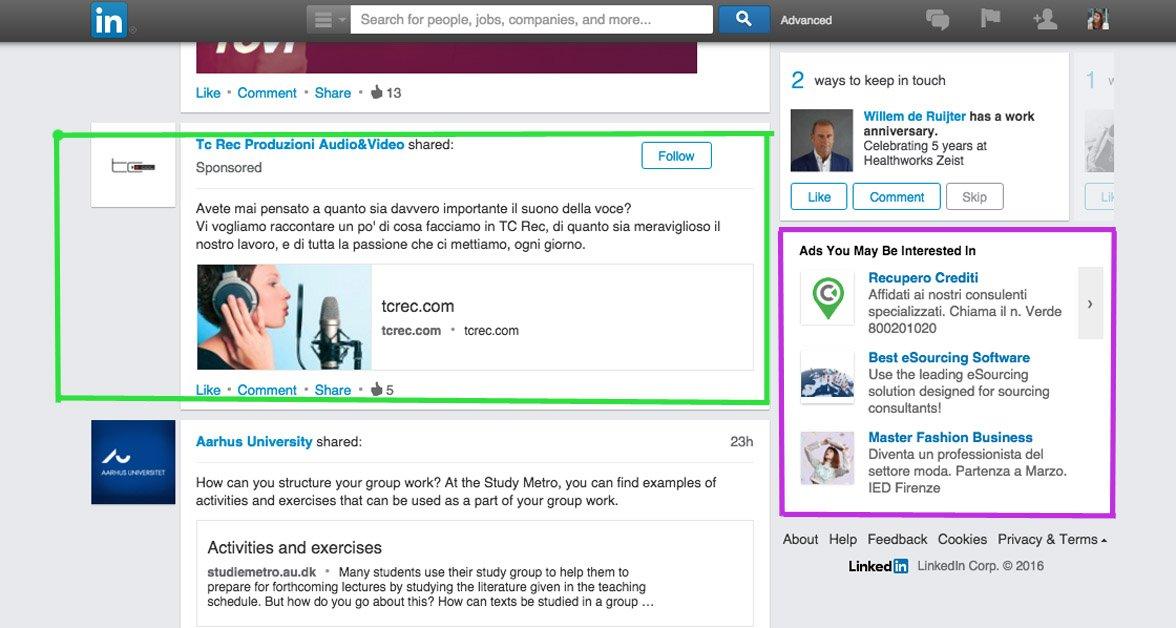Open the Recupero Crediti ad
1176x628 pixels.
click(x=922, y=278)
